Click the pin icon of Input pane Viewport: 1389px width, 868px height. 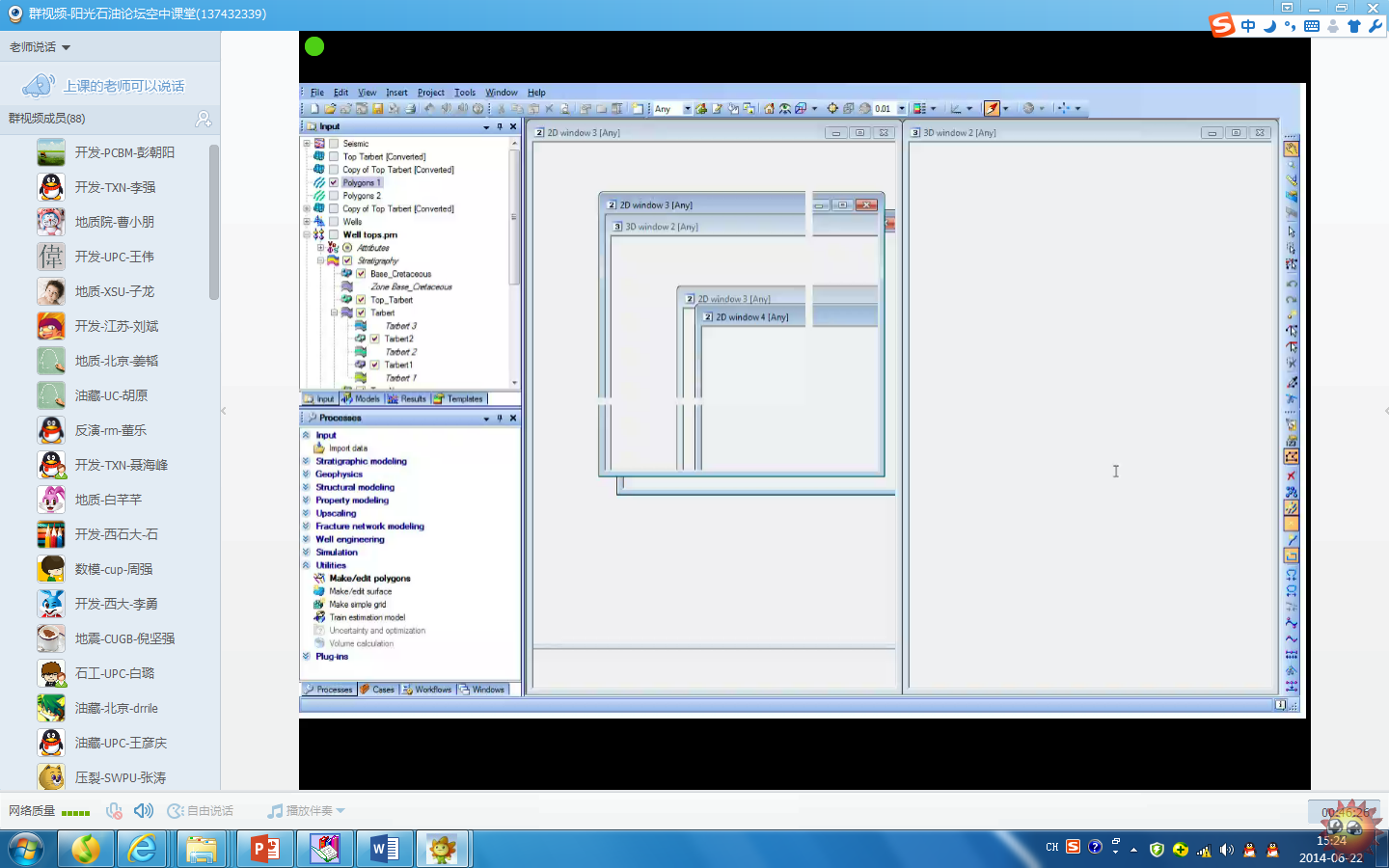pos(500,126)
